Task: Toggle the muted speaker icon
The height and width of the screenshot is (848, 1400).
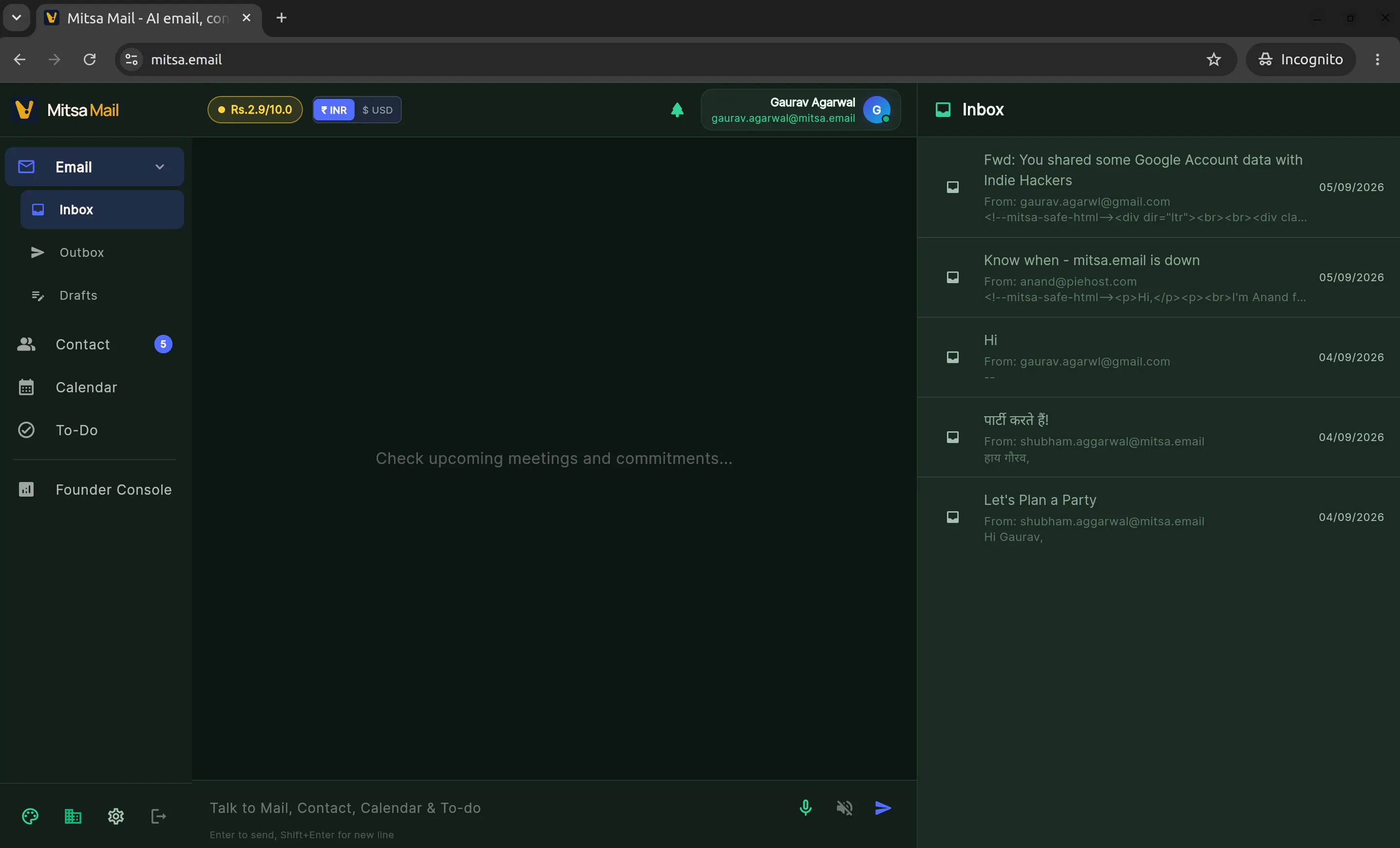Action: coord(844,808)
